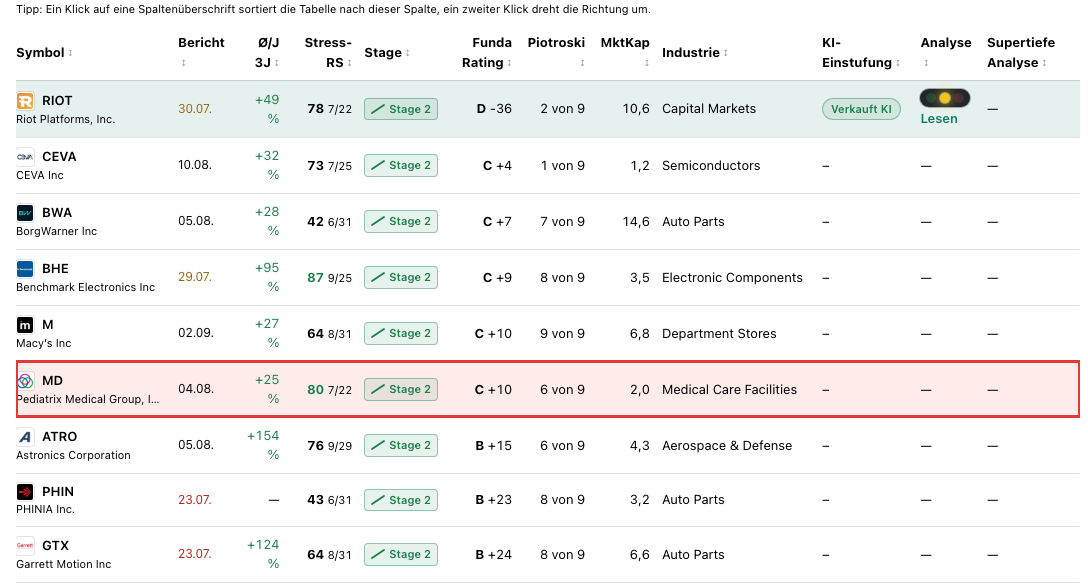Click the BWA BorgWarner logo icon
The image size is (1088, 586).
[x=25, y=213]
